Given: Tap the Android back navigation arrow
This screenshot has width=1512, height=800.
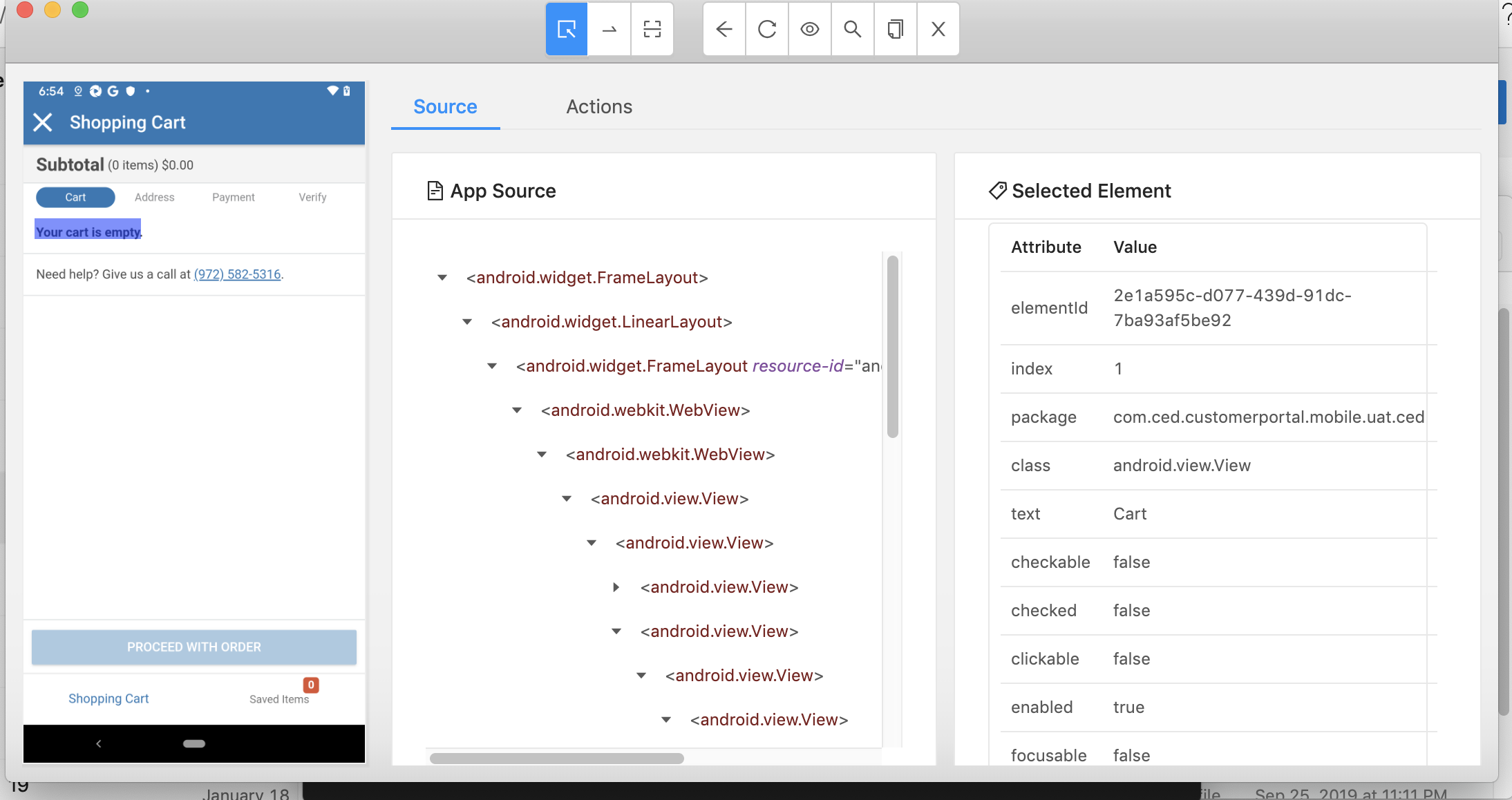Looking at the screenshot, I should (x=99, y=743).
